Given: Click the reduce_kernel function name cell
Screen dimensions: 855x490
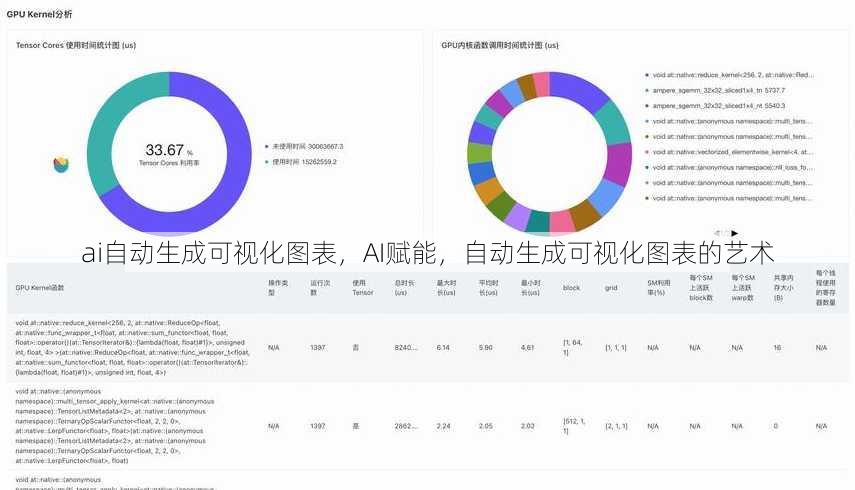Looking at the screenshot, I should coord(133,348).
